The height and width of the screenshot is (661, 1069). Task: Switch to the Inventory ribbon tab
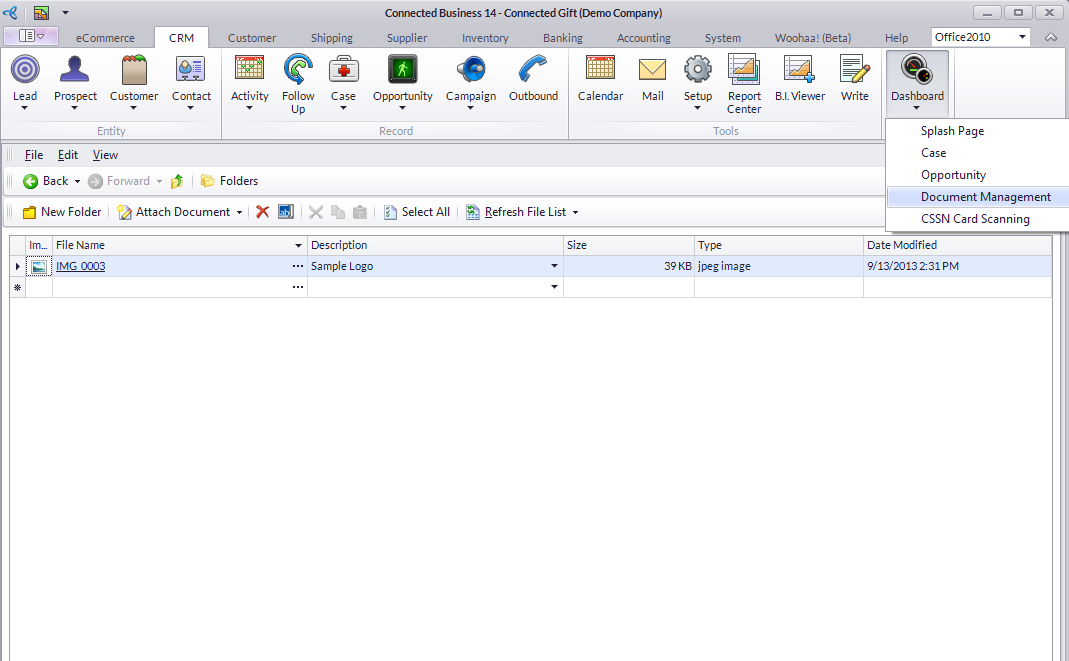click(485, 38)
